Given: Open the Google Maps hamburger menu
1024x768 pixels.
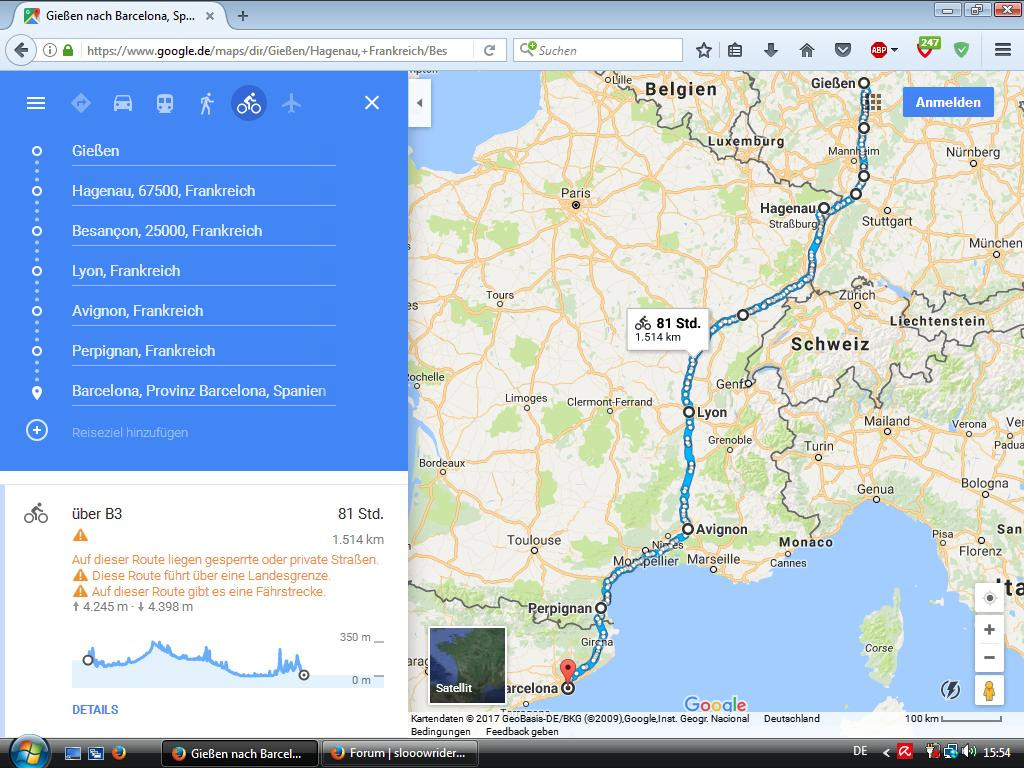Looking at the screenshot, I should [x=36, y=103].
